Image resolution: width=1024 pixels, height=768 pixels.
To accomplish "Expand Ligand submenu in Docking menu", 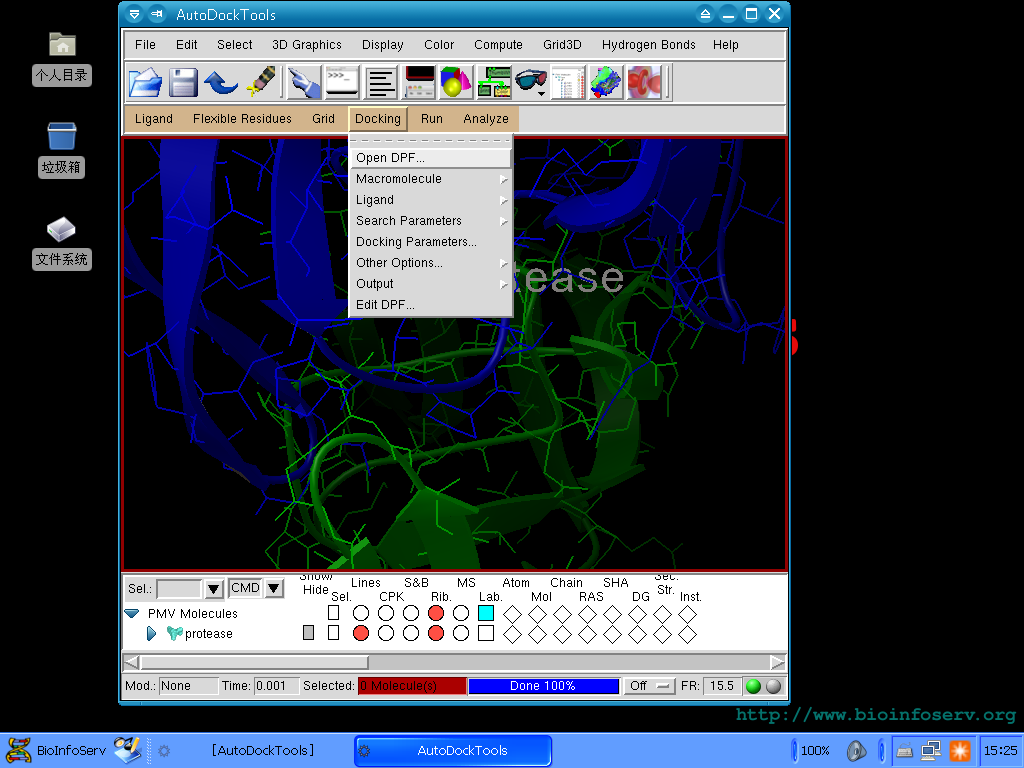I will point(431,200).
